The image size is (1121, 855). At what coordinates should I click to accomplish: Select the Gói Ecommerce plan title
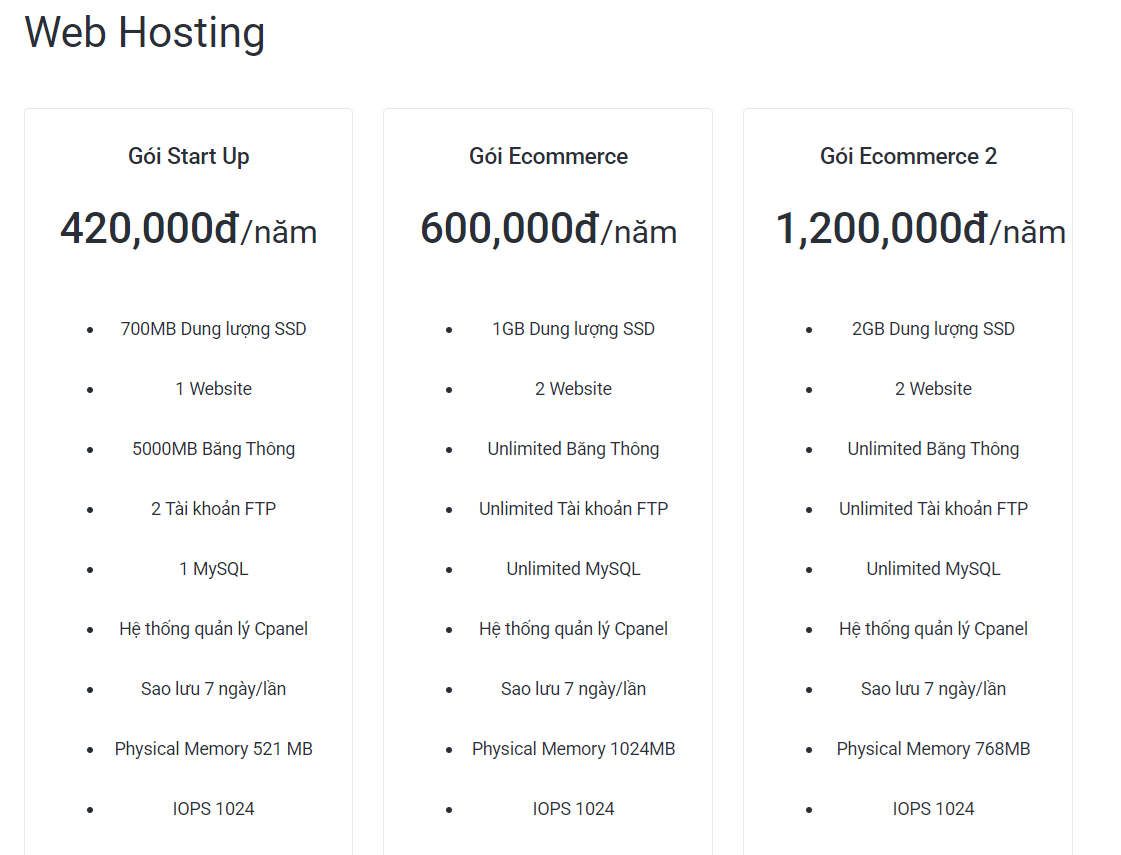pyautogui.click(x=548, y=156)
